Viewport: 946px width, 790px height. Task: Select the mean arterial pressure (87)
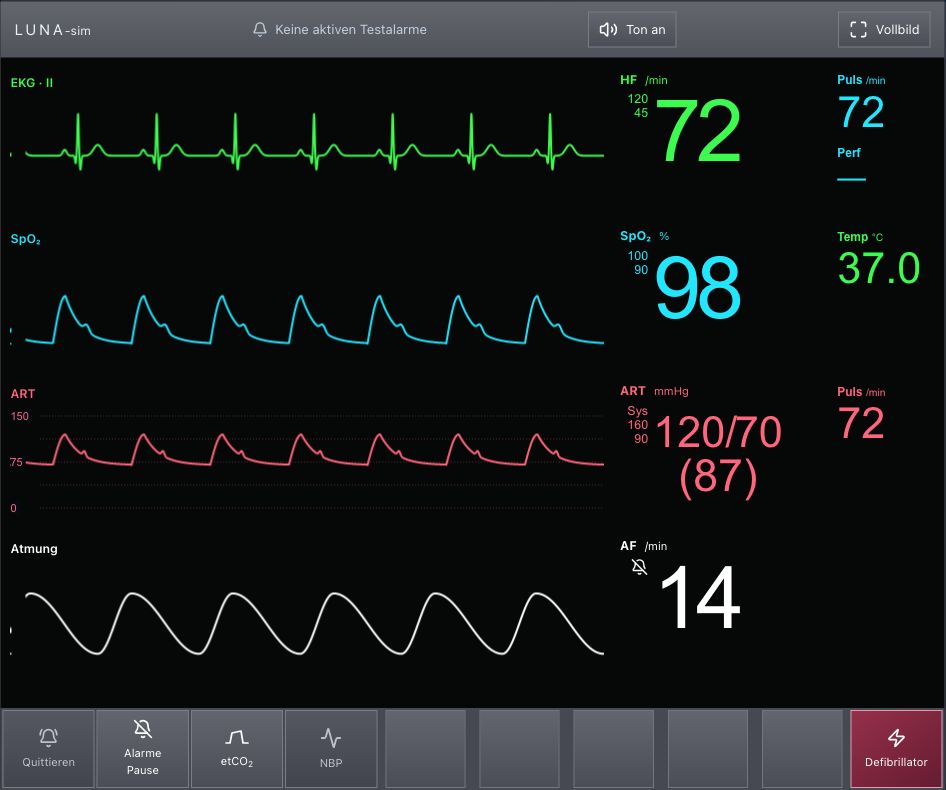(718, 479)
